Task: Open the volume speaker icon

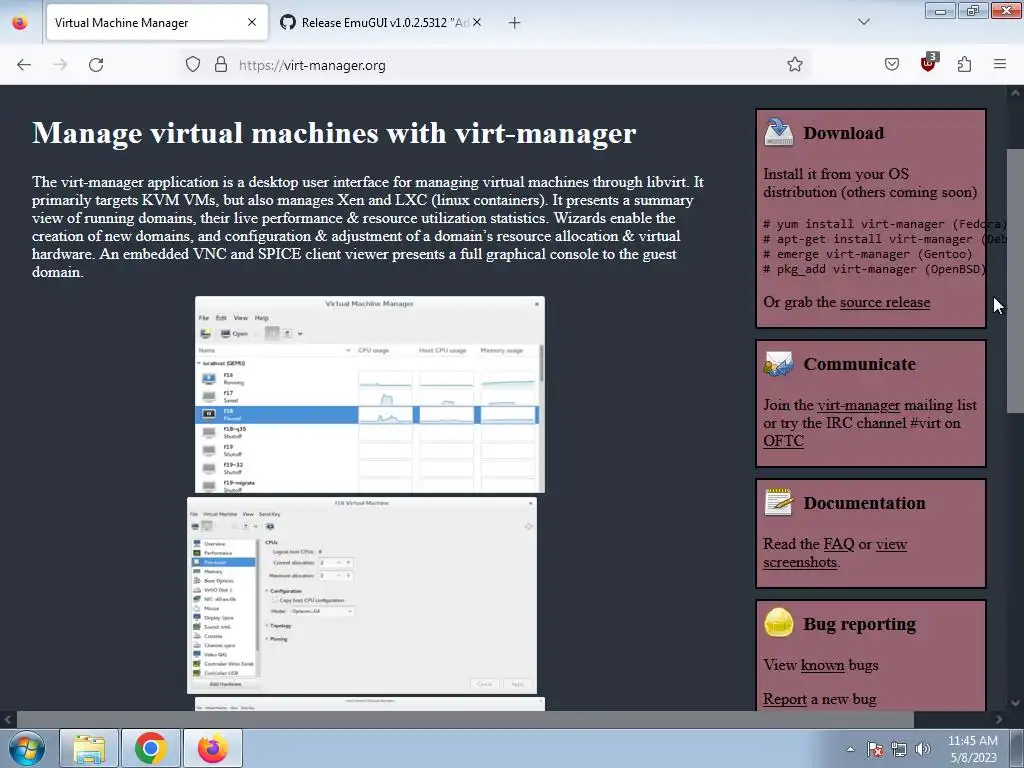Action: tap(923, 749)
